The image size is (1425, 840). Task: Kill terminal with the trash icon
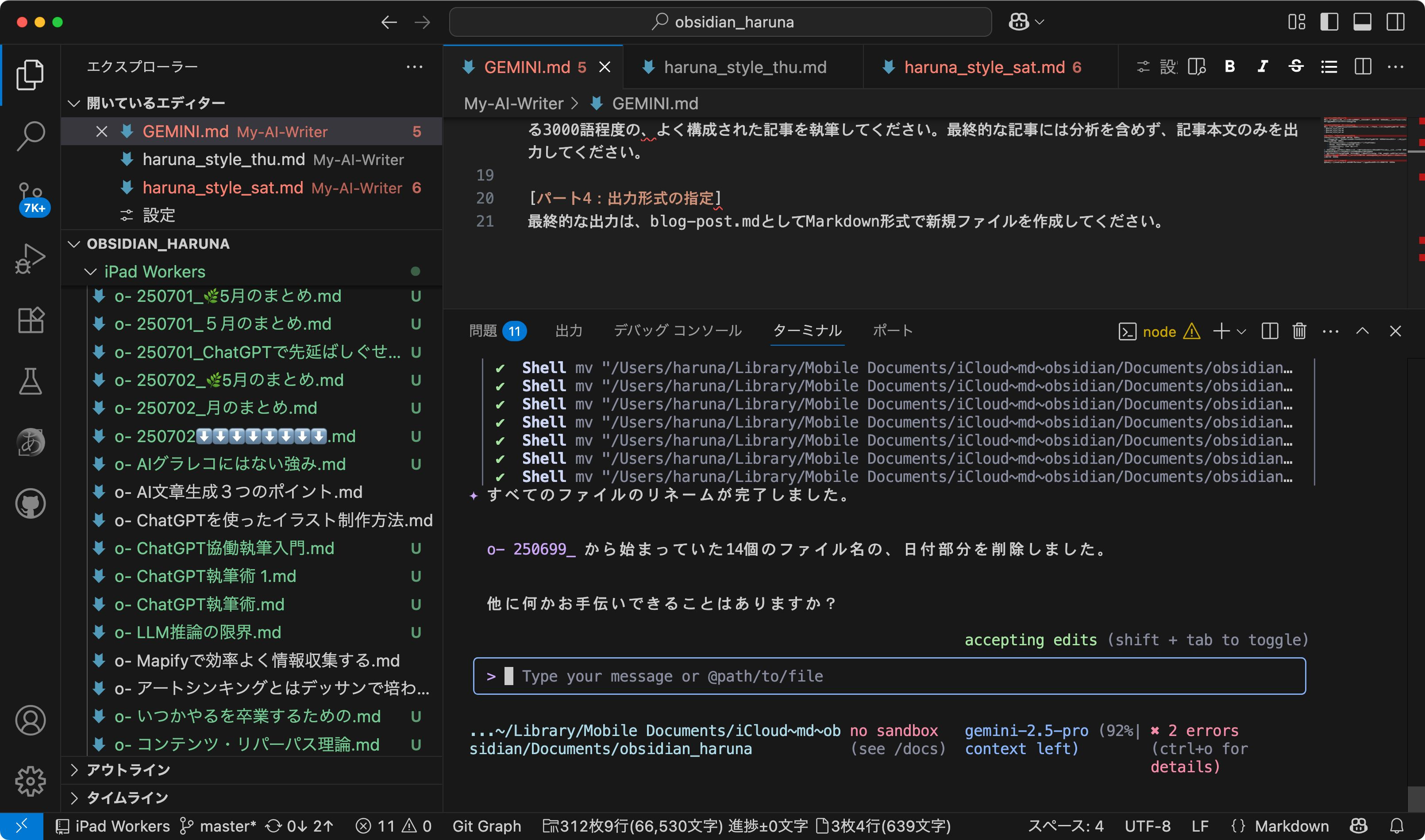[x=1299, y=331]
